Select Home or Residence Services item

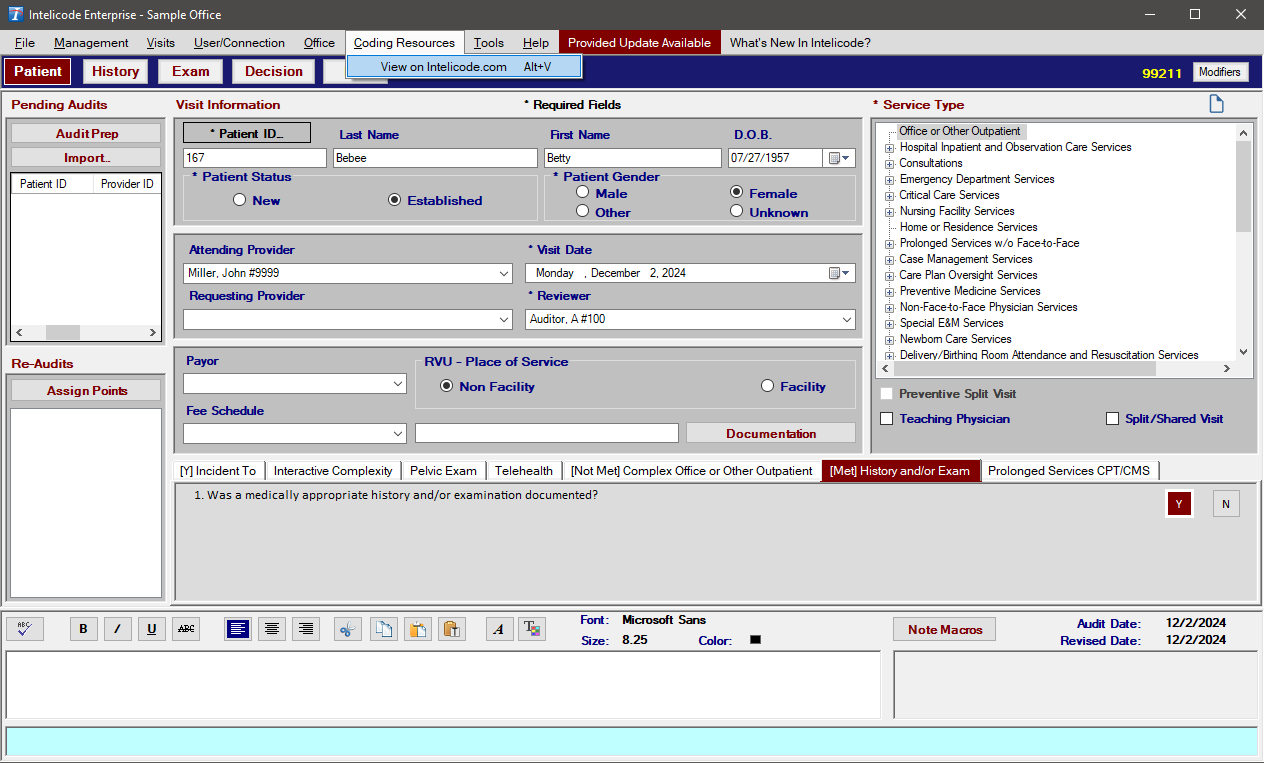(968, 227)
